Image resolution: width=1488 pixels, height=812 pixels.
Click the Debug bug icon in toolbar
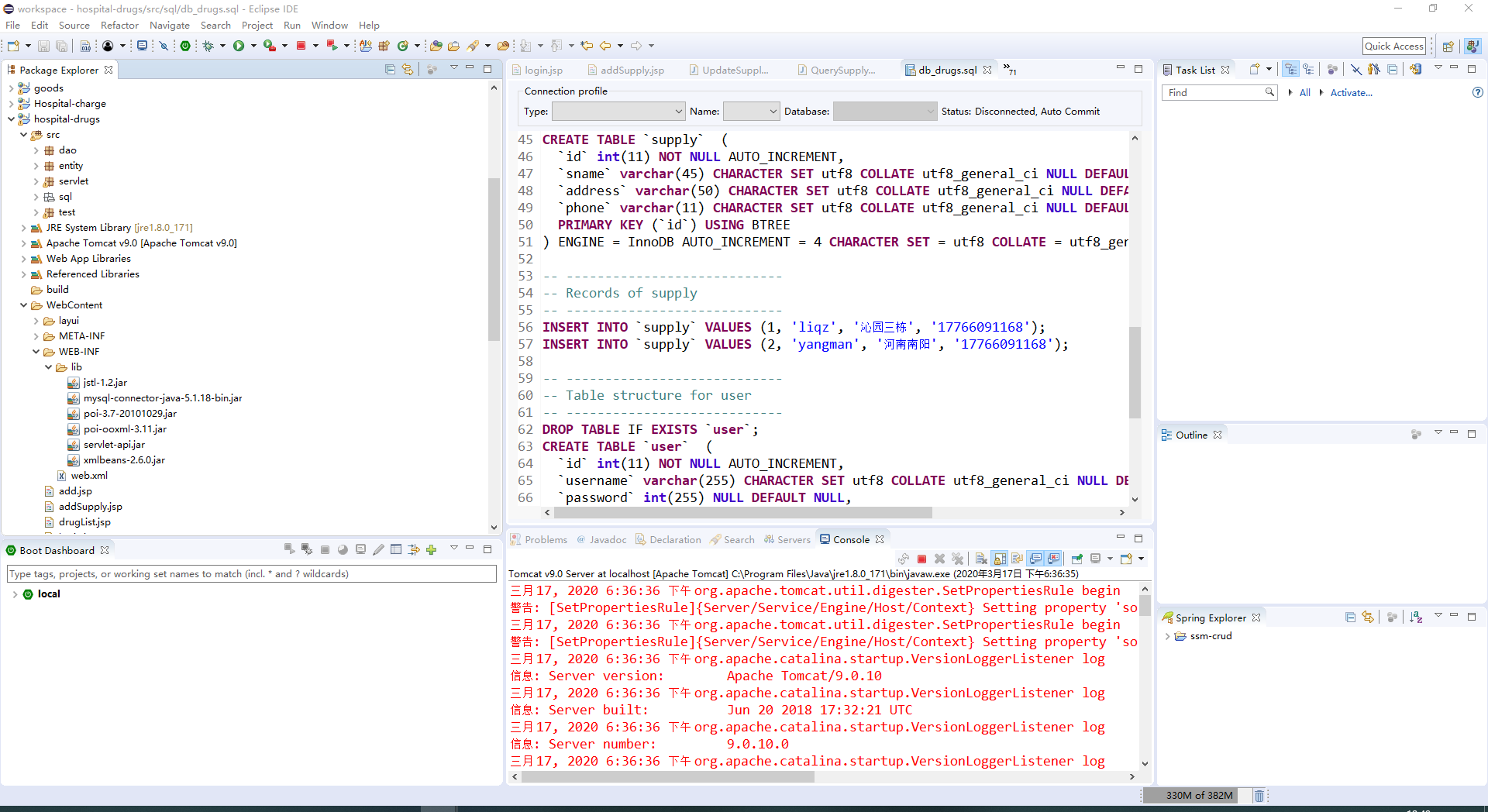click(208, 46)
